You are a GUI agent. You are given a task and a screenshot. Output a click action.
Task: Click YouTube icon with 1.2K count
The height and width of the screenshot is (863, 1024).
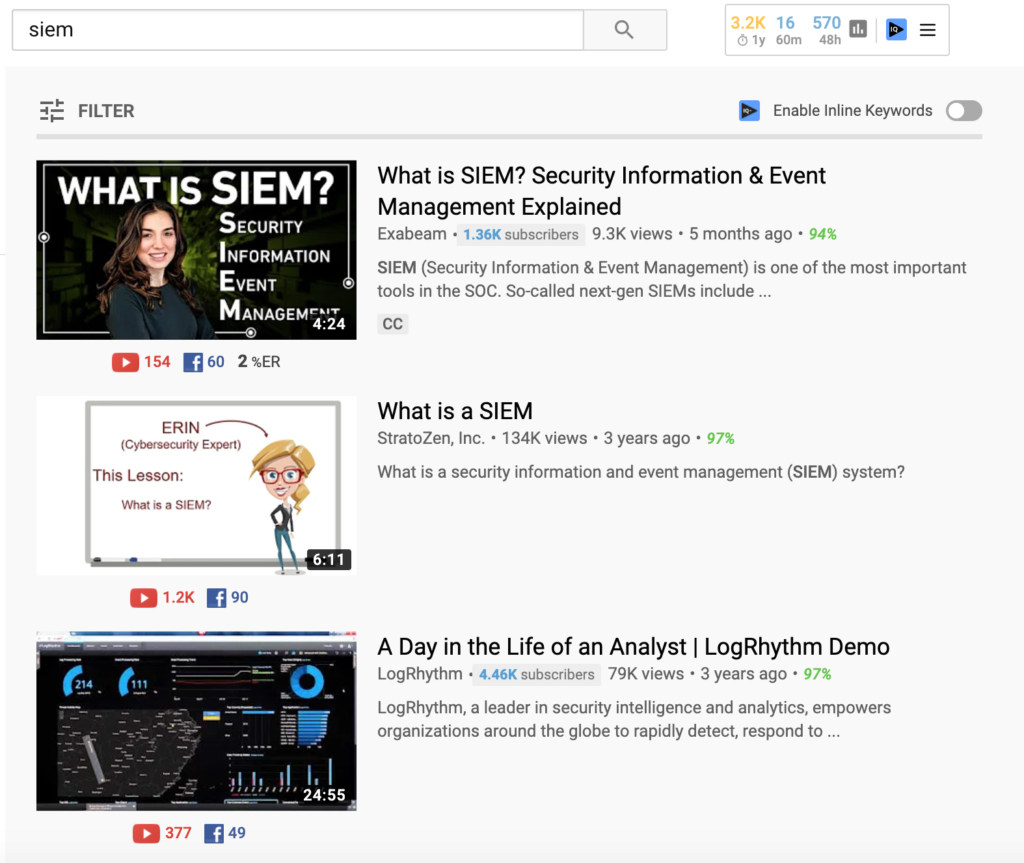[x=162, y=598]
